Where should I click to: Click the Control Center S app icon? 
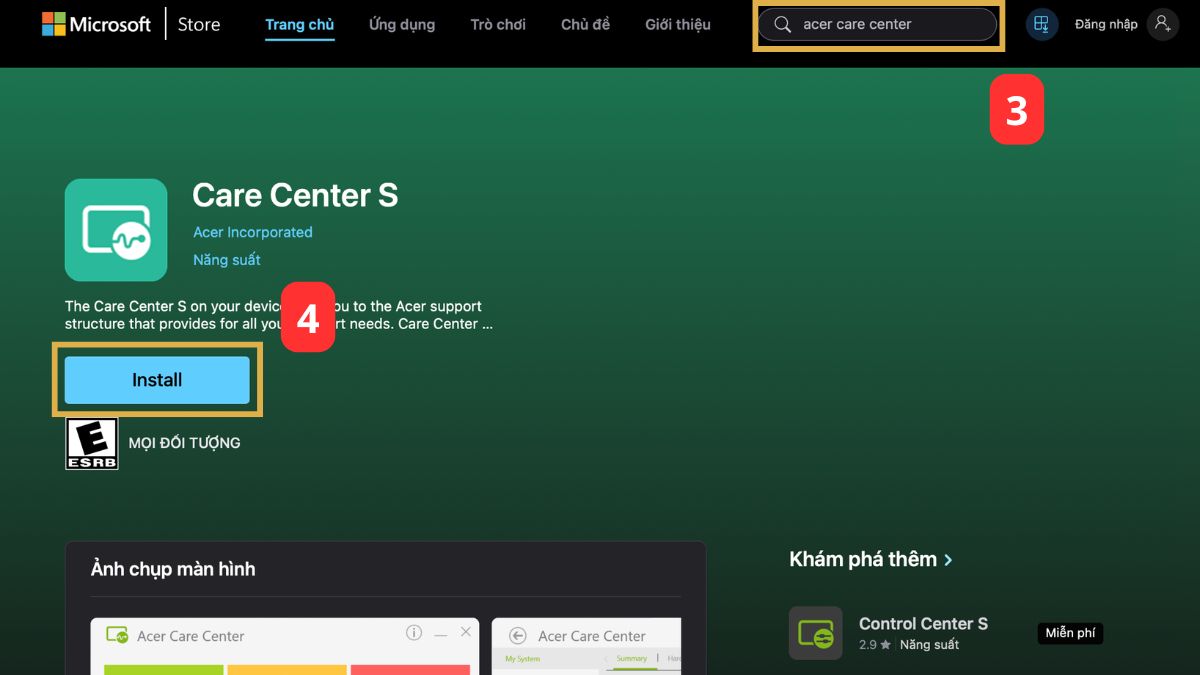click(816, 633)
